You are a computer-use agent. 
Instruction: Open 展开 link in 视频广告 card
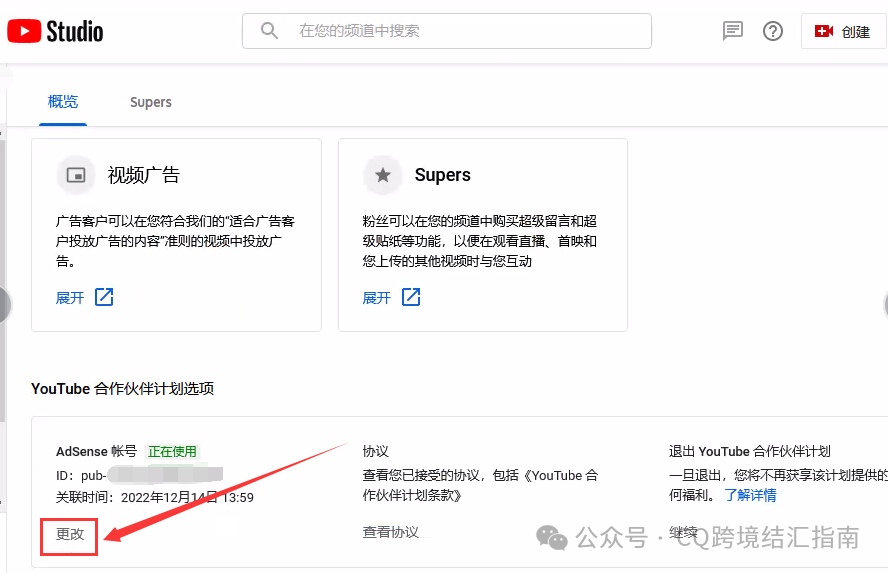pyautogui.click(x=70, y=298)
